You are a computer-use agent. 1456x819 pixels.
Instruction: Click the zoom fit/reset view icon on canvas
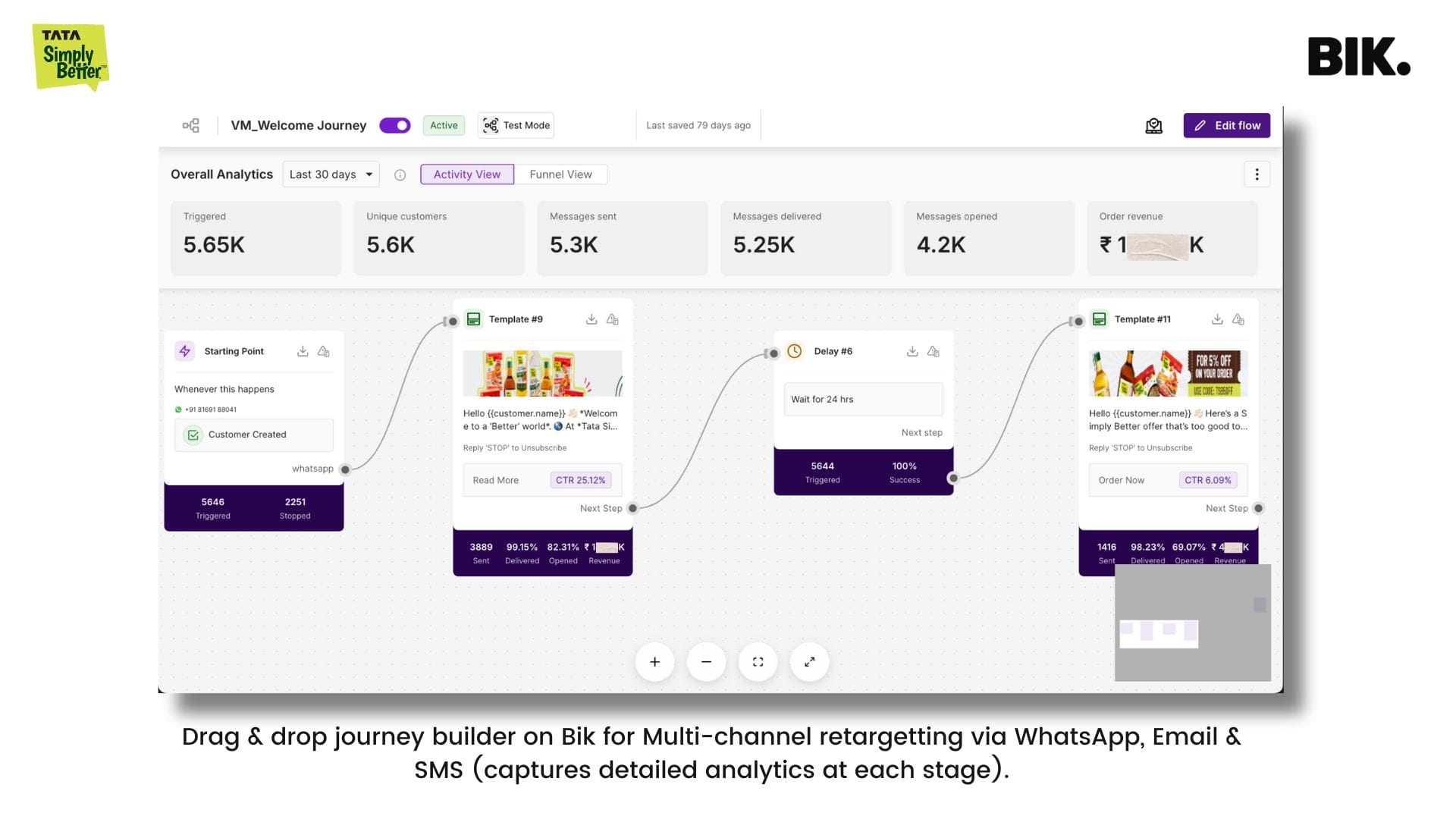click(x=758, y=661)
